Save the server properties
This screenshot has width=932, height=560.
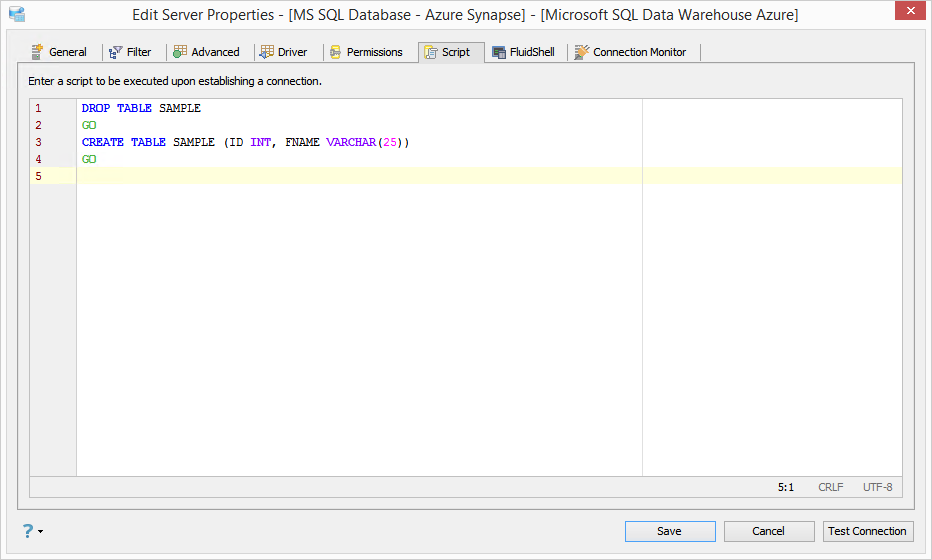pyautogui.click(x=670, y=531)
